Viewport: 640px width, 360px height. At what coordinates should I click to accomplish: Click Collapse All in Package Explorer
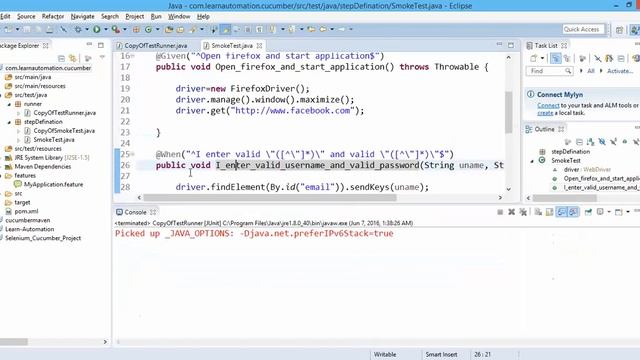(62, 58)
